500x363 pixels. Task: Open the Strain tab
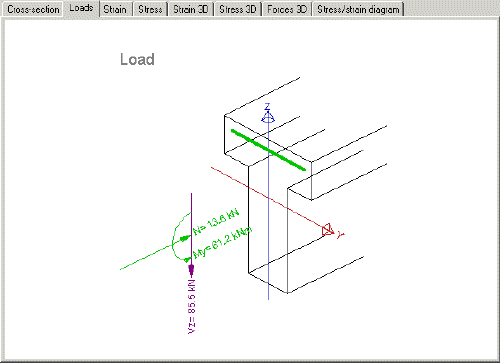[x=115, y=9]
